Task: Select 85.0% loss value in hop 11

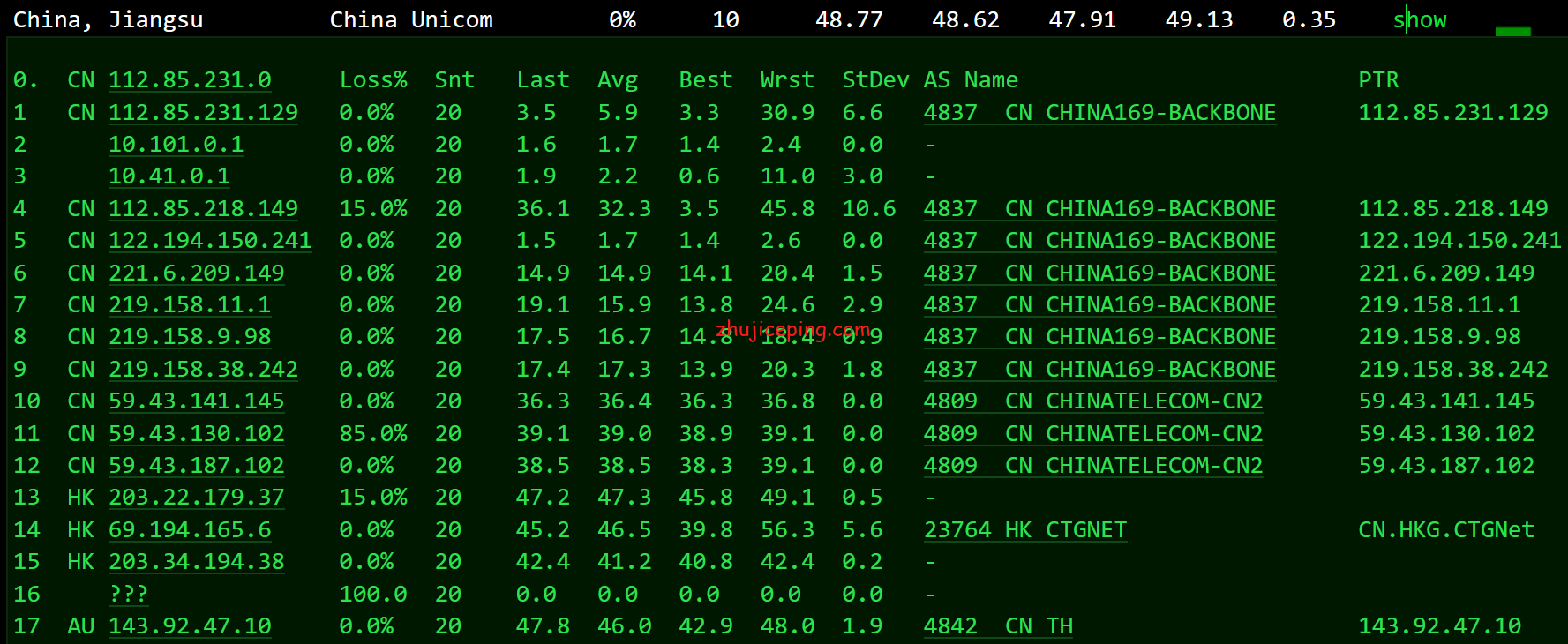Action: (x=373, y=434)
